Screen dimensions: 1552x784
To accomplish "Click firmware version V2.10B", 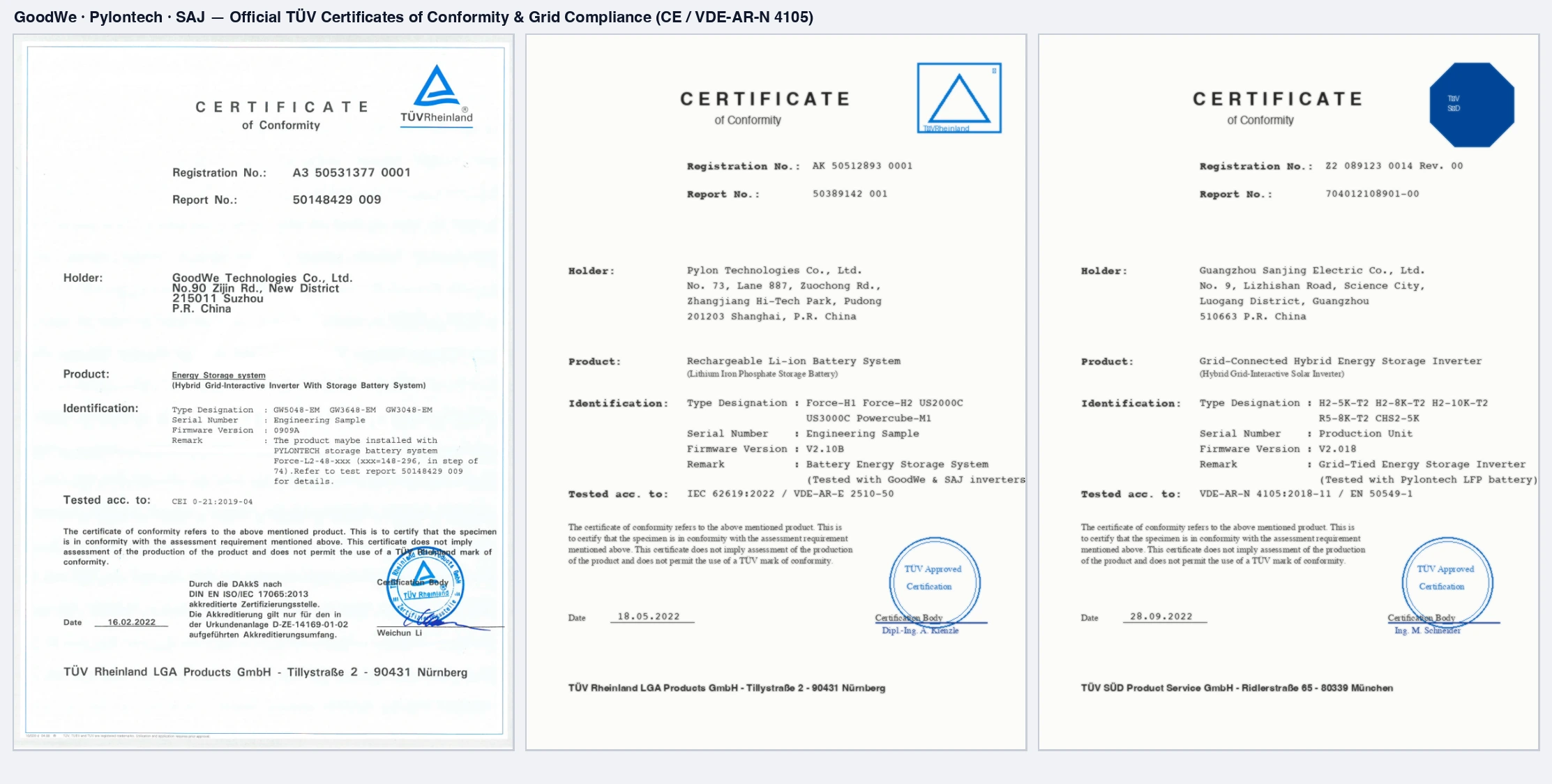I will [x=825, y=449].
